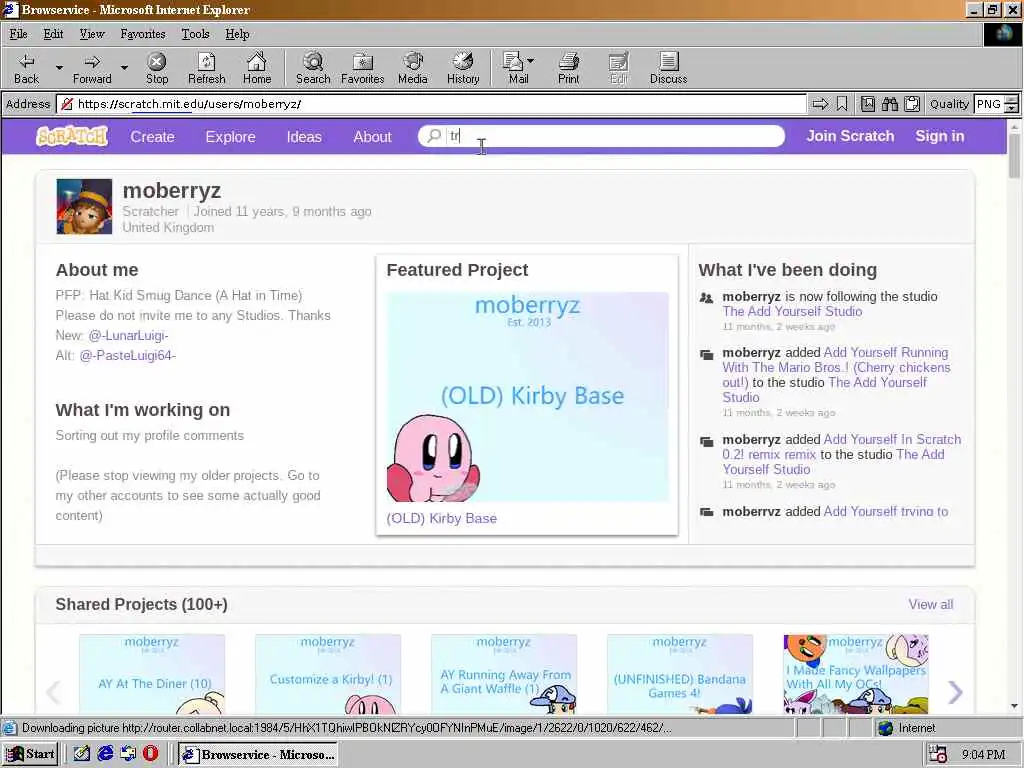Image resolution: width=1024 pixels, height=768 pixels.
Task: Open the IE Search pane icon
Action: 313,69
